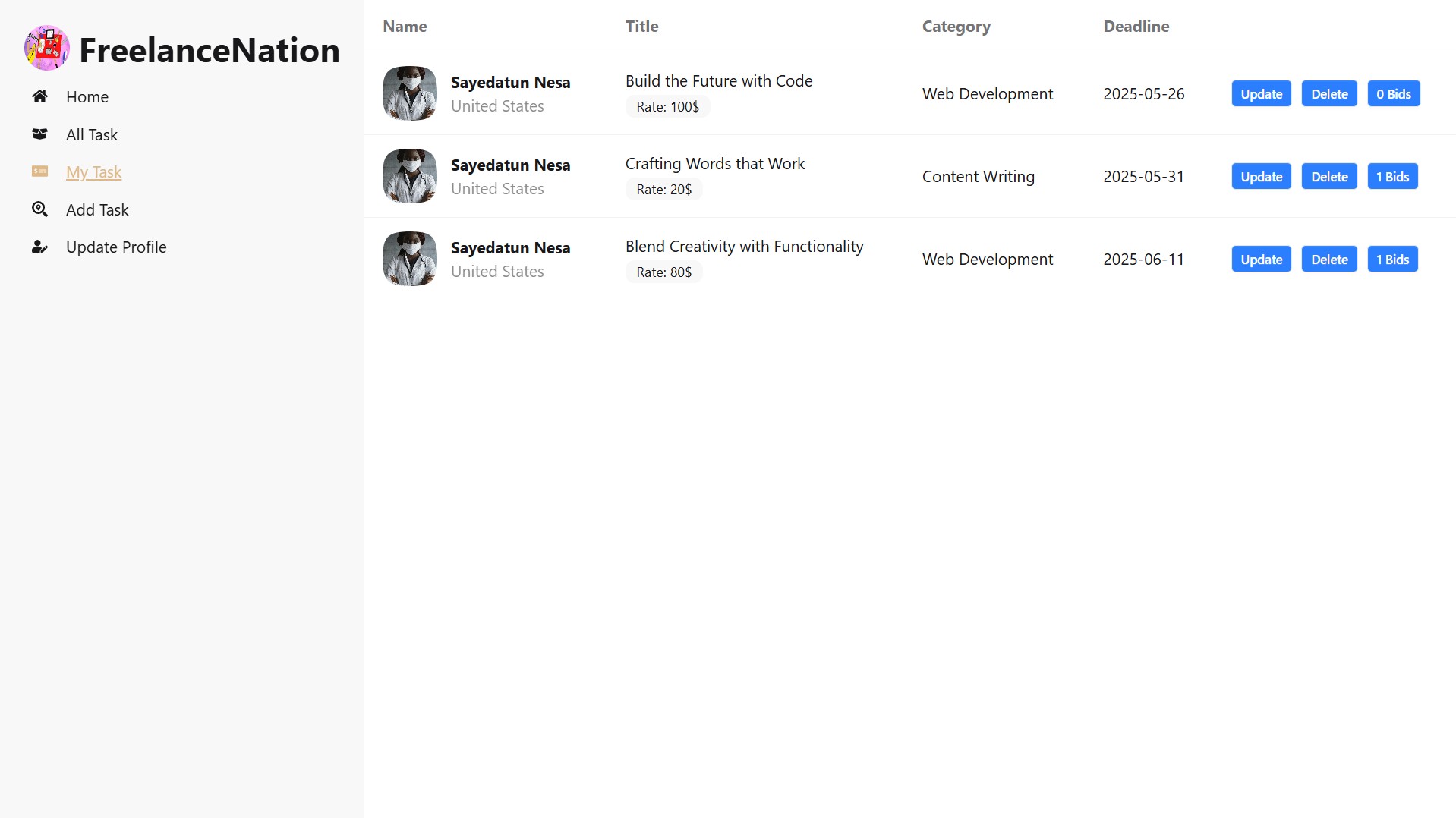This screenshot has width=1456, height=818.
Task: Click the 'Blend Creativity with Functionality' title
Action: point(744,247)
